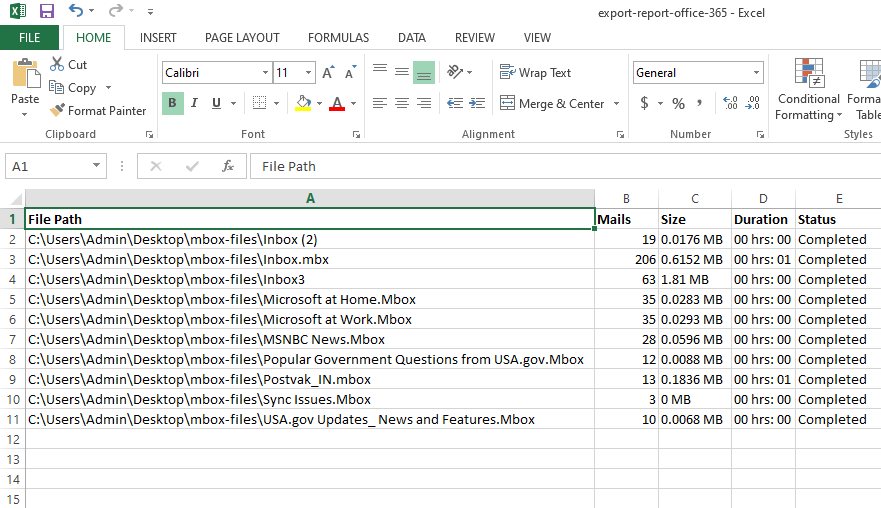The image size is (881, 508).
Task: Click the Select All corner triangle
Action: coord(16,198)
